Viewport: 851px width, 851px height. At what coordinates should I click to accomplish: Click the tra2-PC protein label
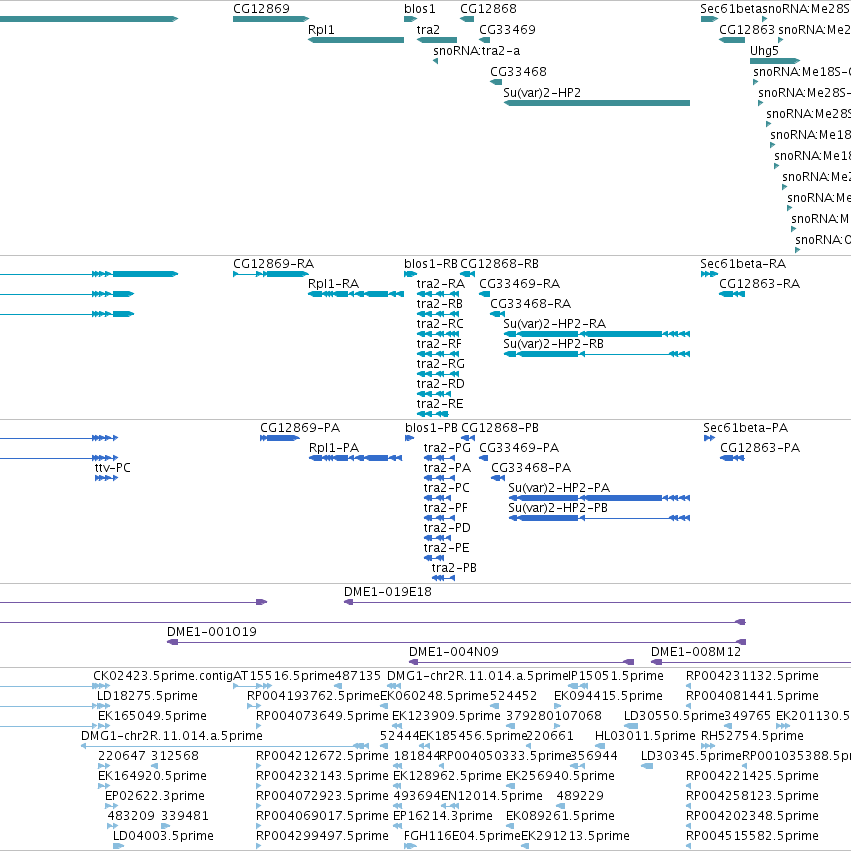click(447, 488)
